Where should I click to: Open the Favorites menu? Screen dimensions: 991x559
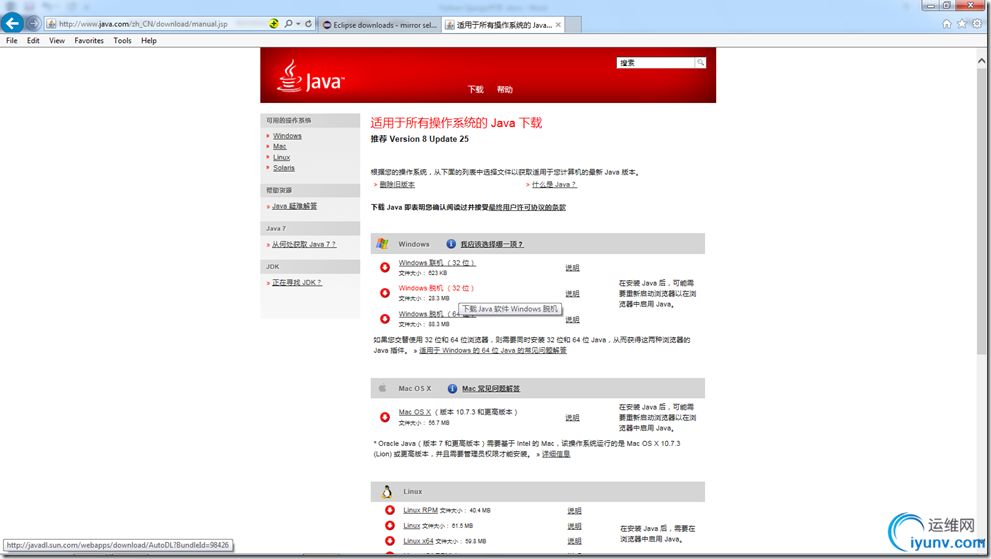[89, 40]
